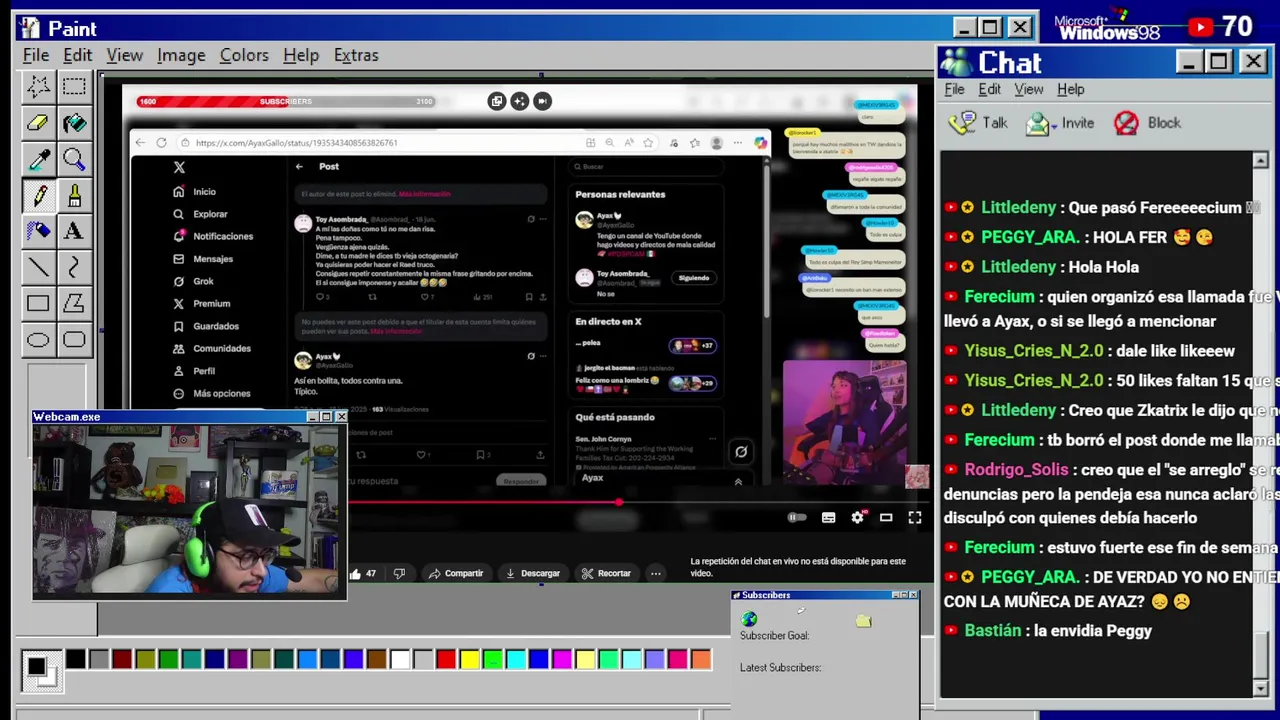Pick the Eraser tool in Paint

coord(38,123)
